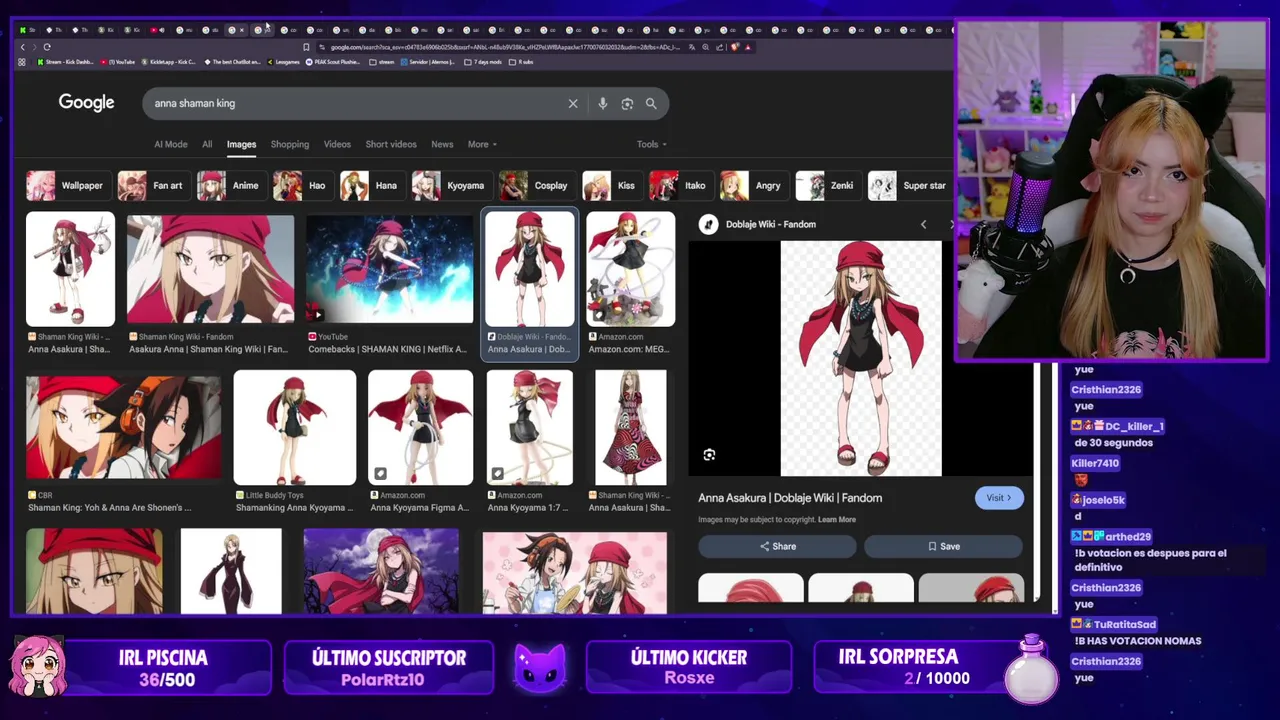
Task: Switch to the AI Mode tab
Action: 171,144
